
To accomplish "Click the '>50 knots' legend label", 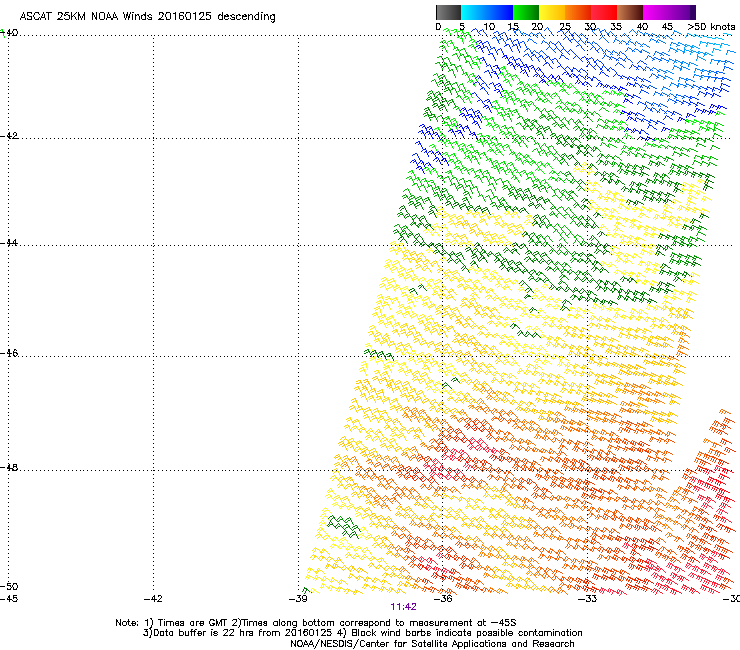I will tap(711, 27).
